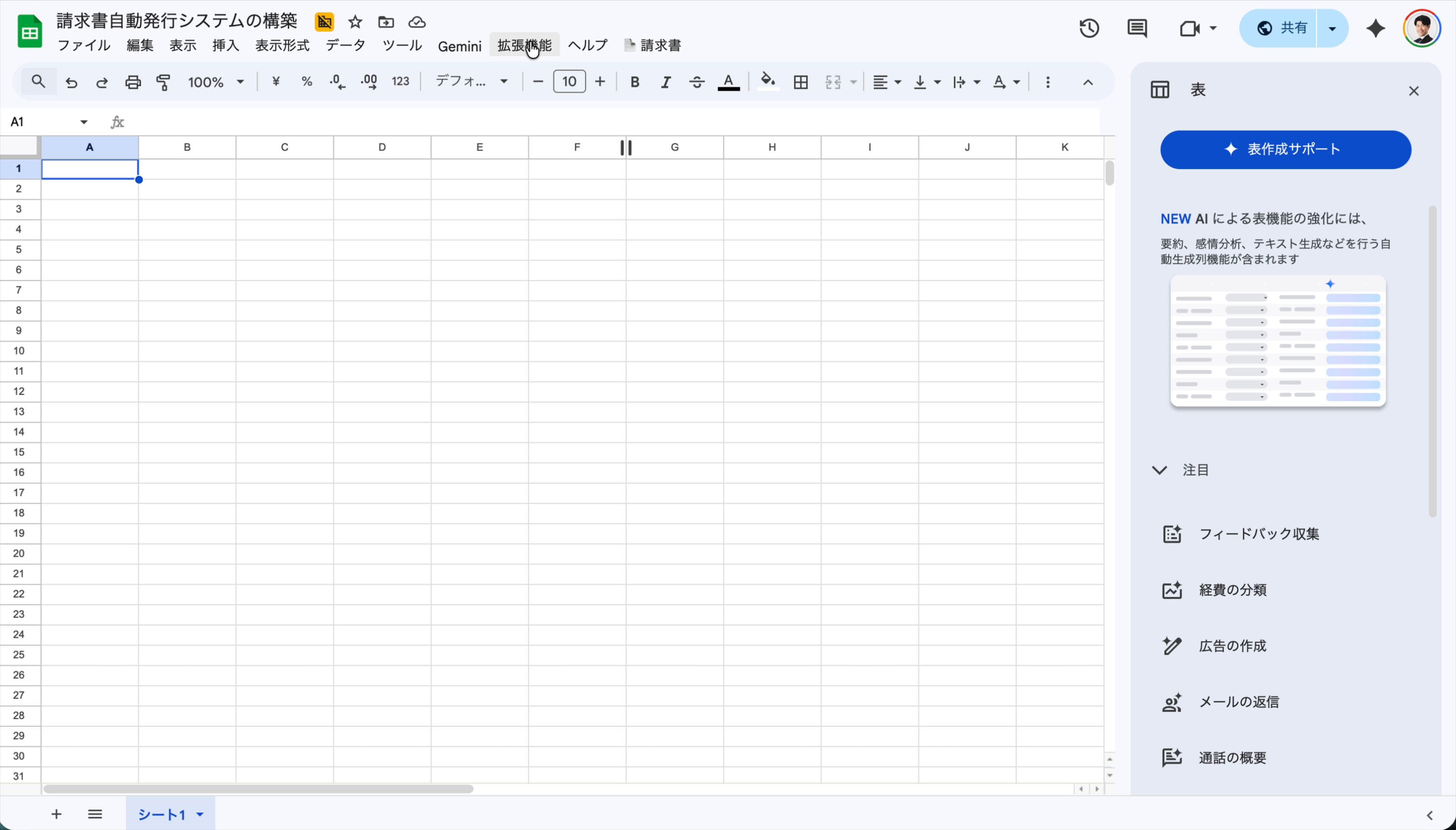Click the fill color bucket icon

tap(768, 82)
